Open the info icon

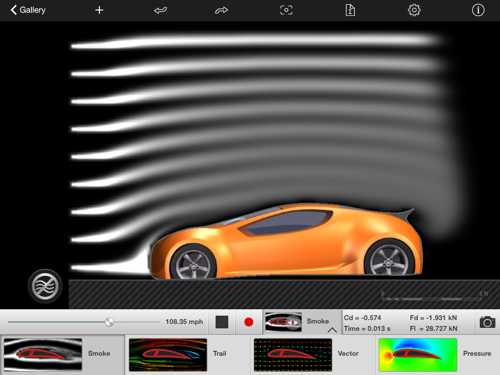click(x=478, y=10)
